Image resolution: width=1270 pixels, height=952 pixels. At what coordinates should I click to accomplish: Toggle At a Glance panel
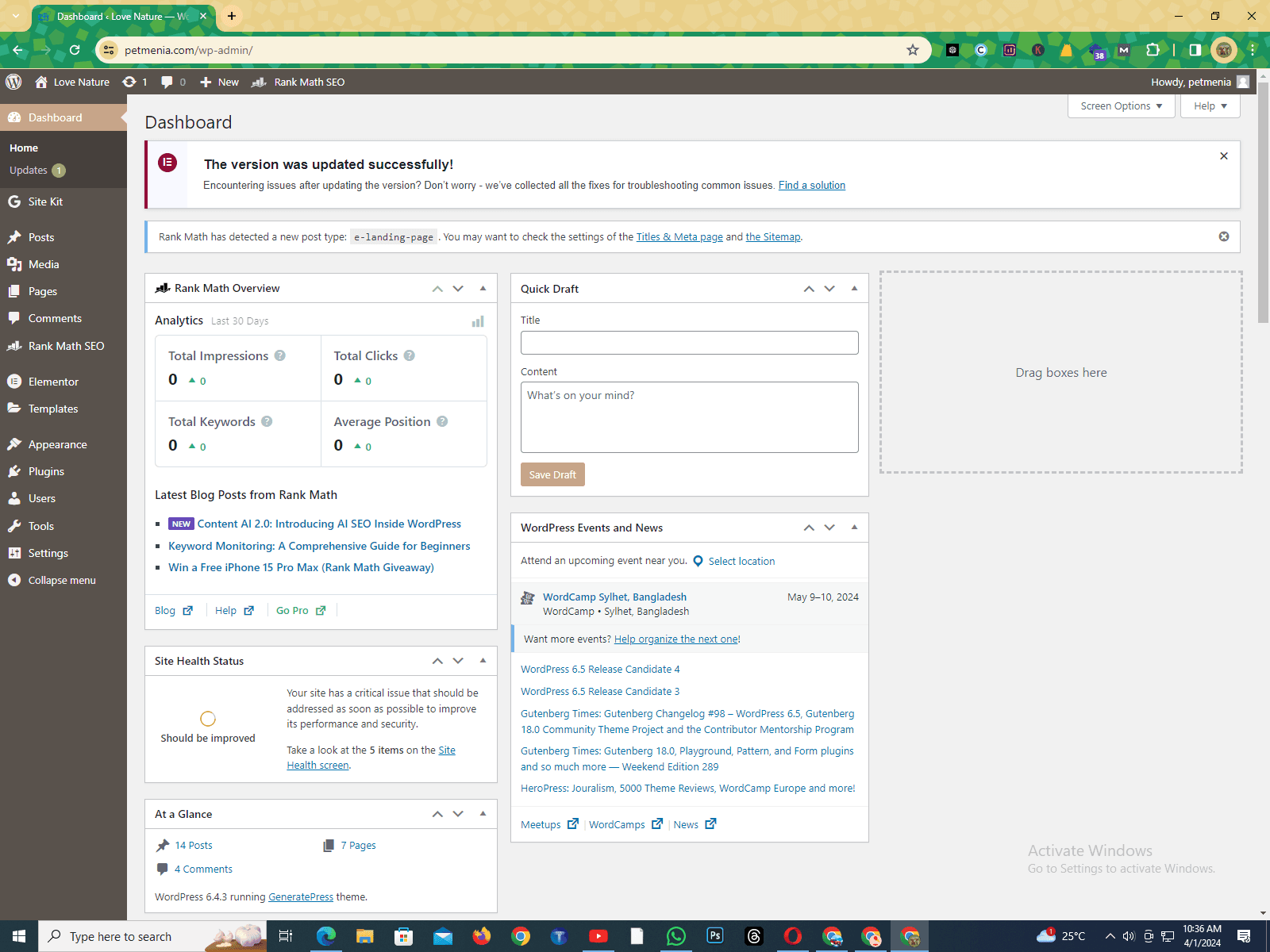point(483,814)
